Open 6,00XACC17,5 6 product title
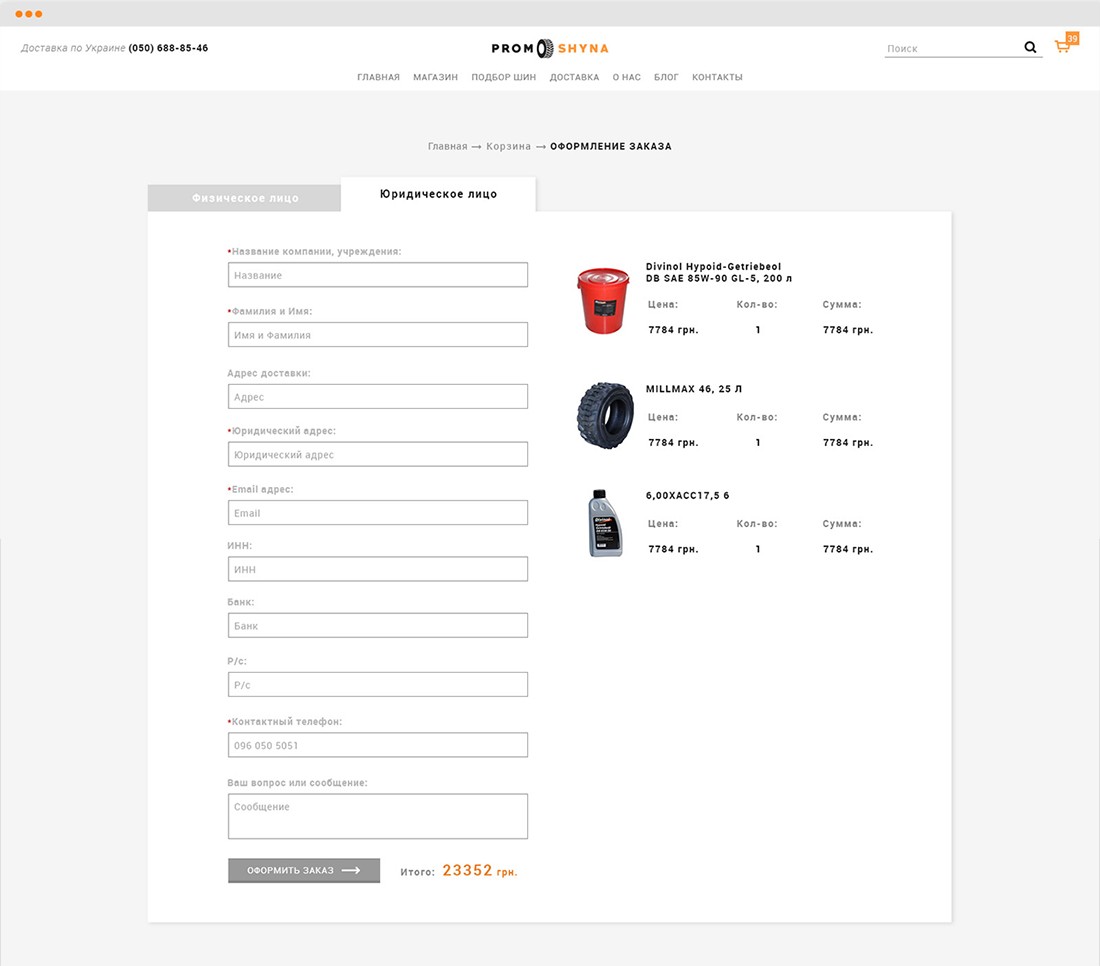The height and width of the screenshot is (966, 1100). pyautogui.click(x=687, y=495)
